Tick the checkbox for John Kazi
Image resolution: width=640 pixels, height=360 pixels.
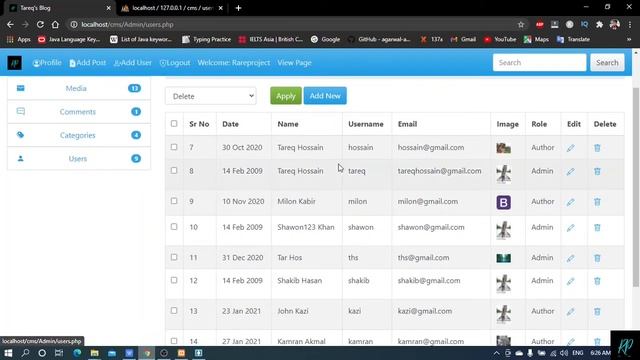[174, 311]
